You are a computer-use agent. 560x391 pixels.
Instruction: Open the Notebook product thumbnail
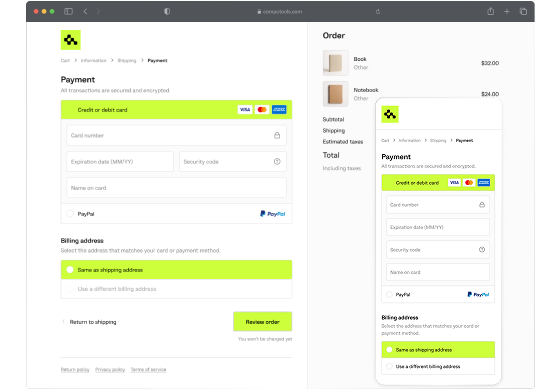335,94
